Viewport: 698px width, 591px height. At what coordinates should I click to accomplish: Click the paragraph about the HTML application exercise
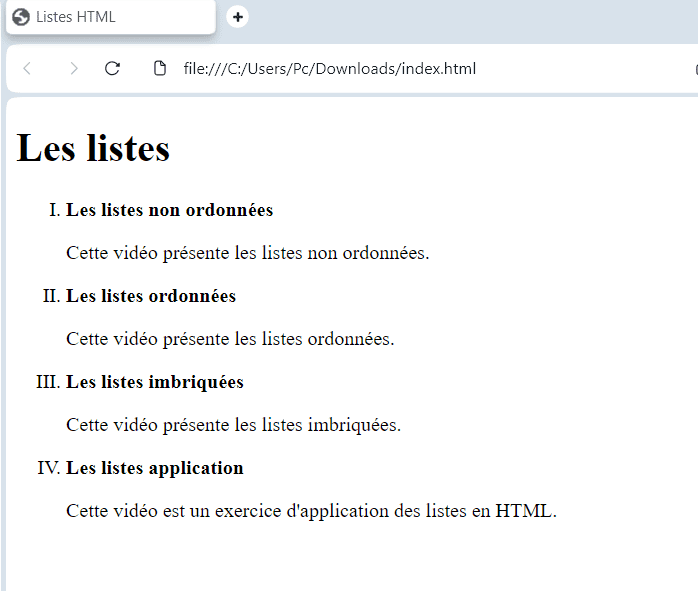point(310,511)
